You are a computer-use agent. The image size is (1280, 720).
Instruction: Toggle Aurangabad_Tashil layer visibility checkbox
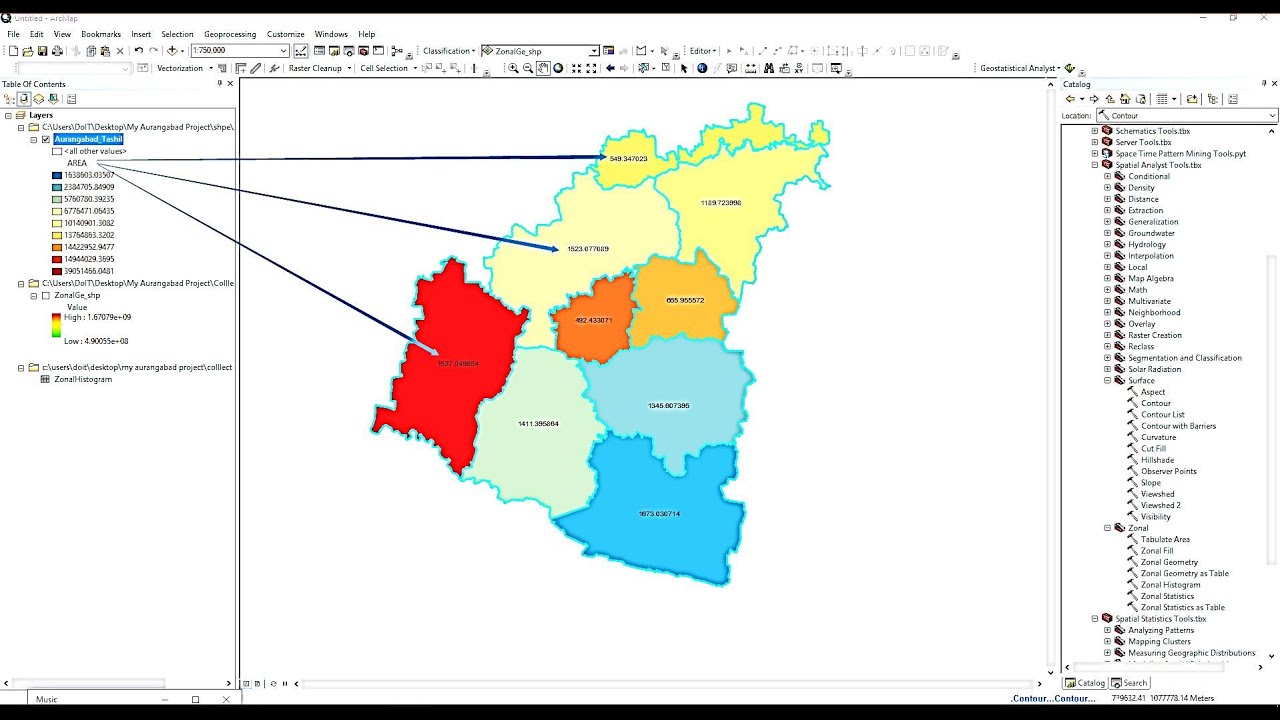[46, 139]
